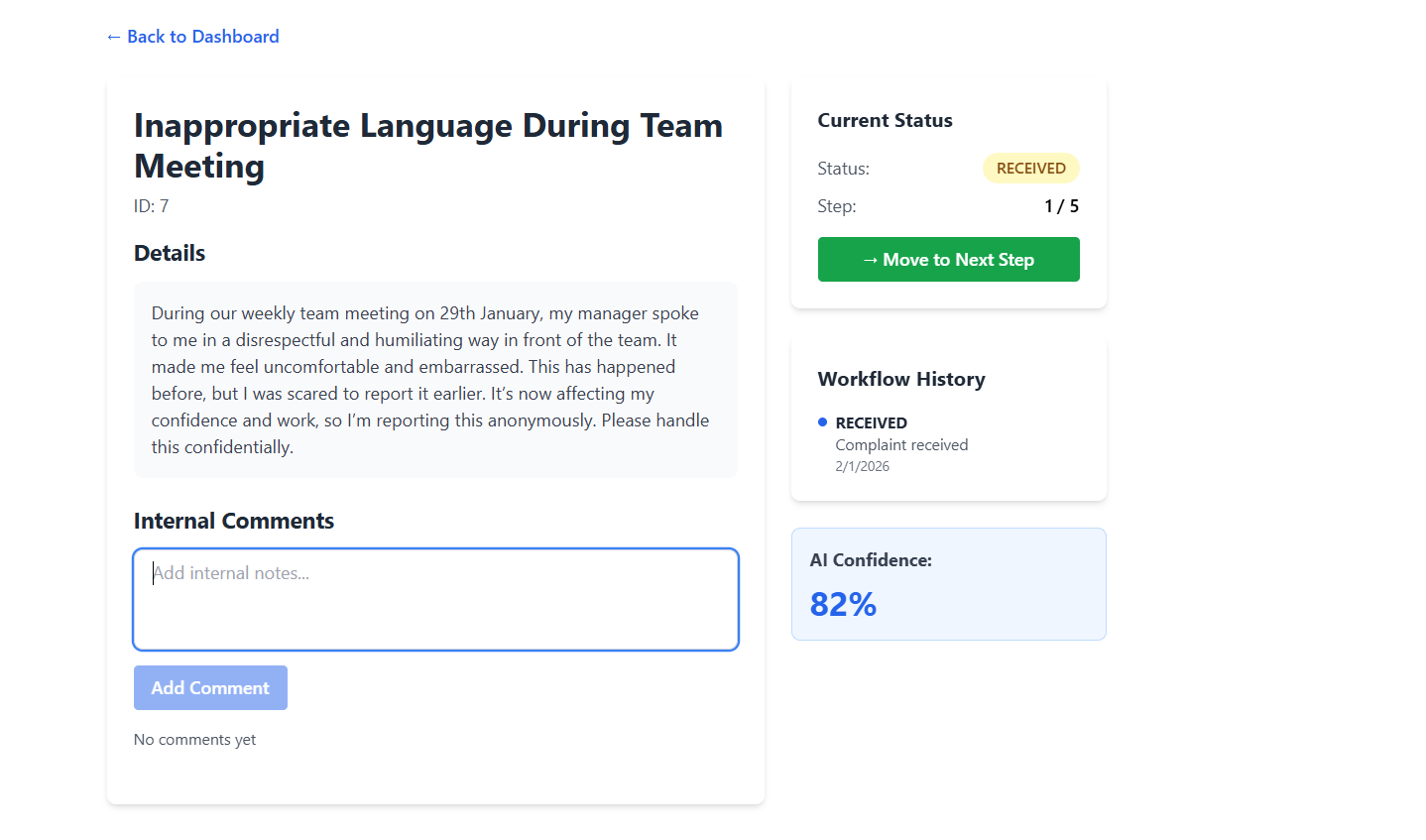Click the complaint details paragraph
Viewport: 1426px width, 840px height.
tap(429, 380)
